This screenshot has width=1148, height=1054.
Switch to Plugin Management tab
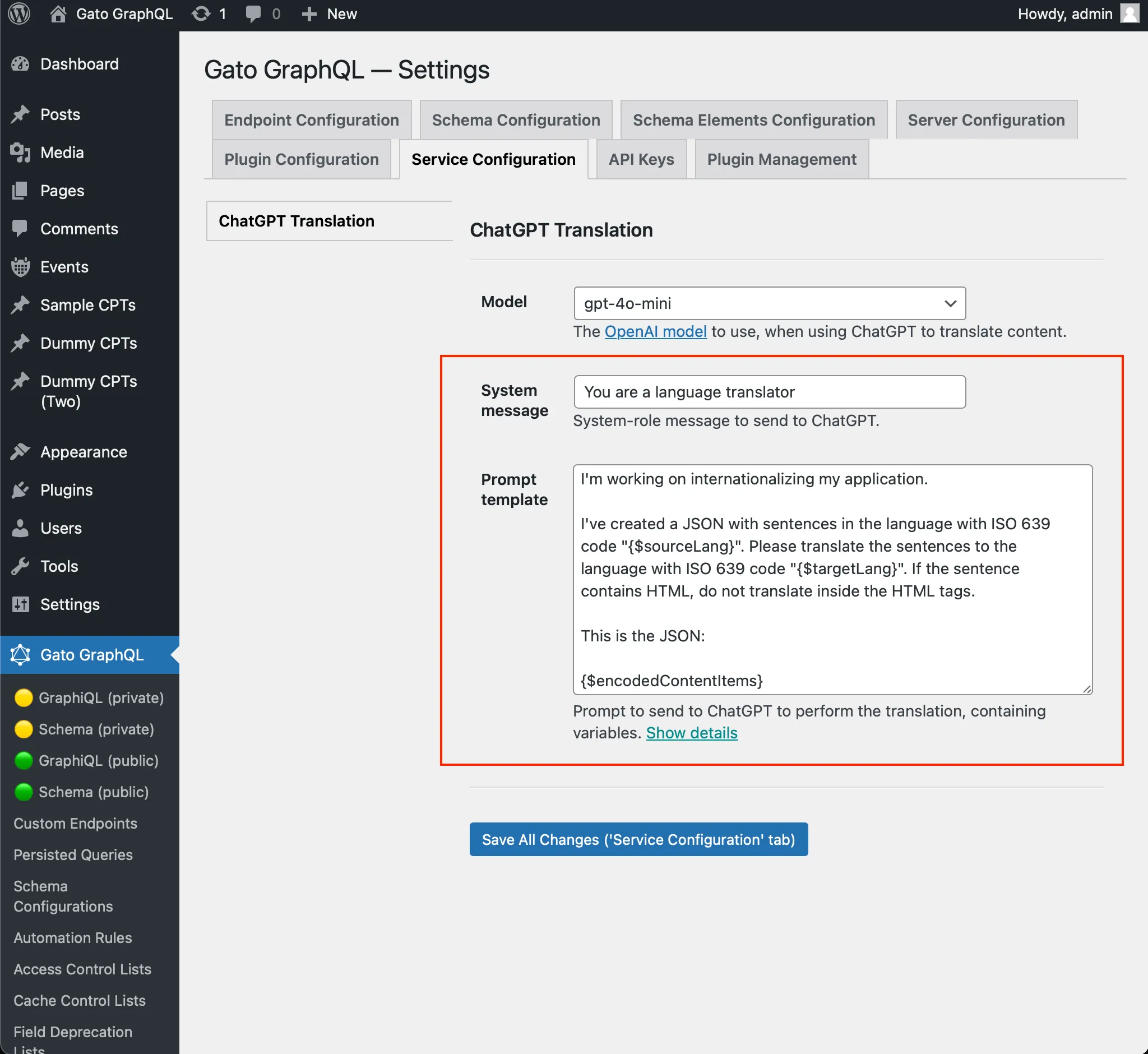tap(781, 159)
